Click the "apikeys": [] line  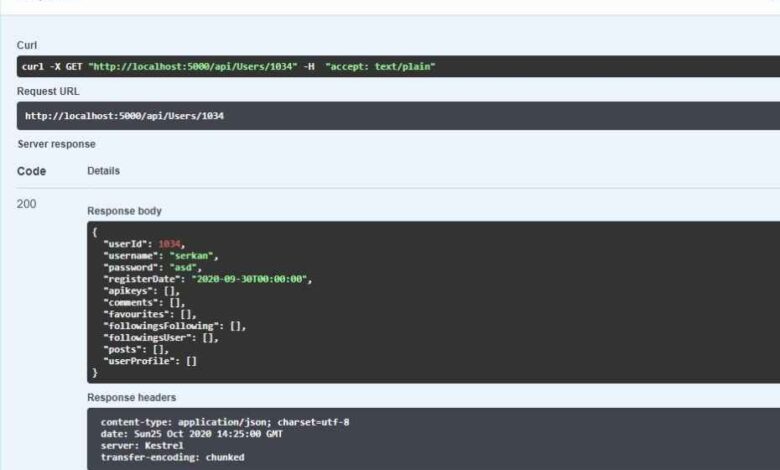pos(141,291)
